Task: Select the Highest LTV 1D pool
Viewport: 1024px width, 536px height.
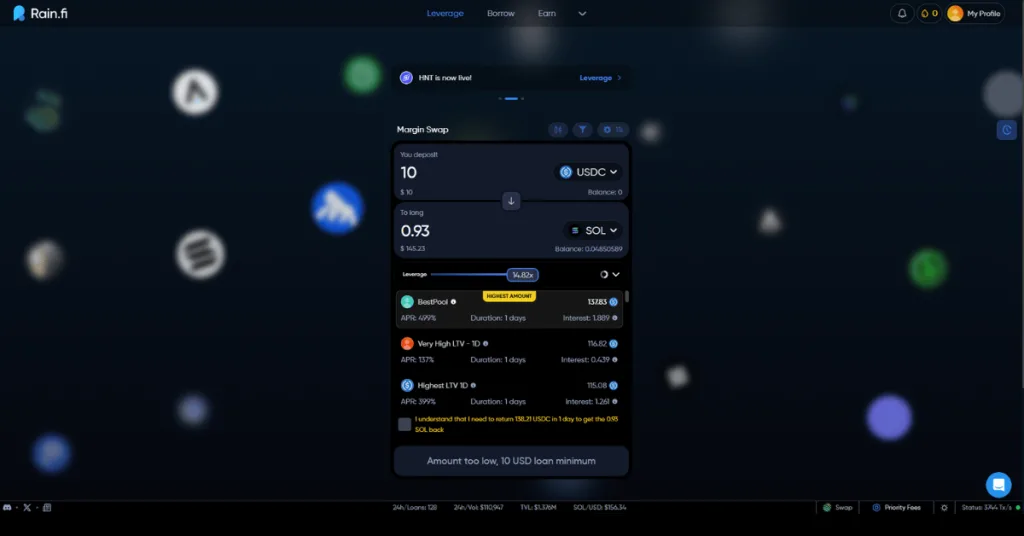Action: click(x=509, y=393)
